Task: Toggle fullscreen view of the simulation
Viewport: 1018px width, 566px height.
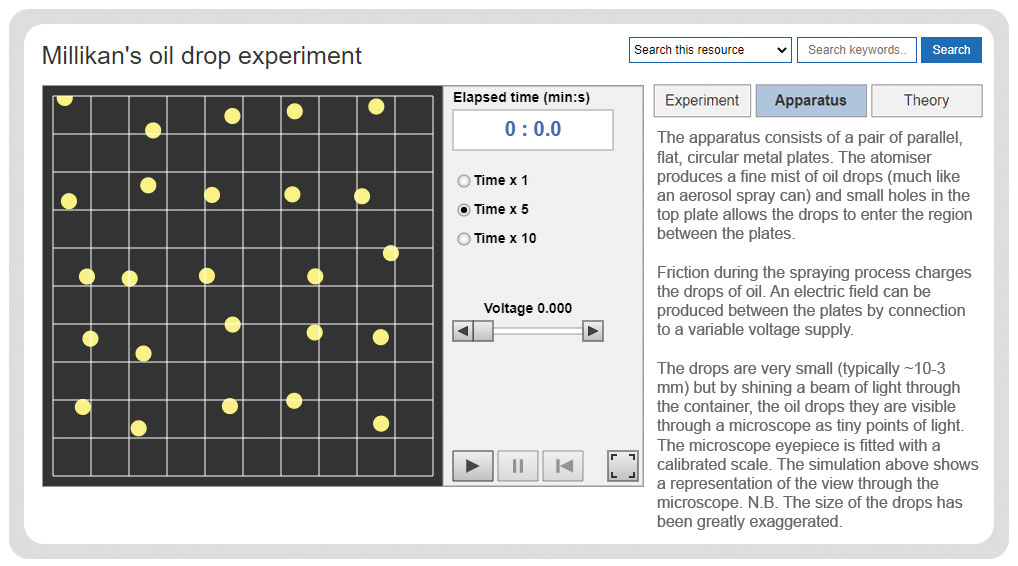Action: coord(622,465)
